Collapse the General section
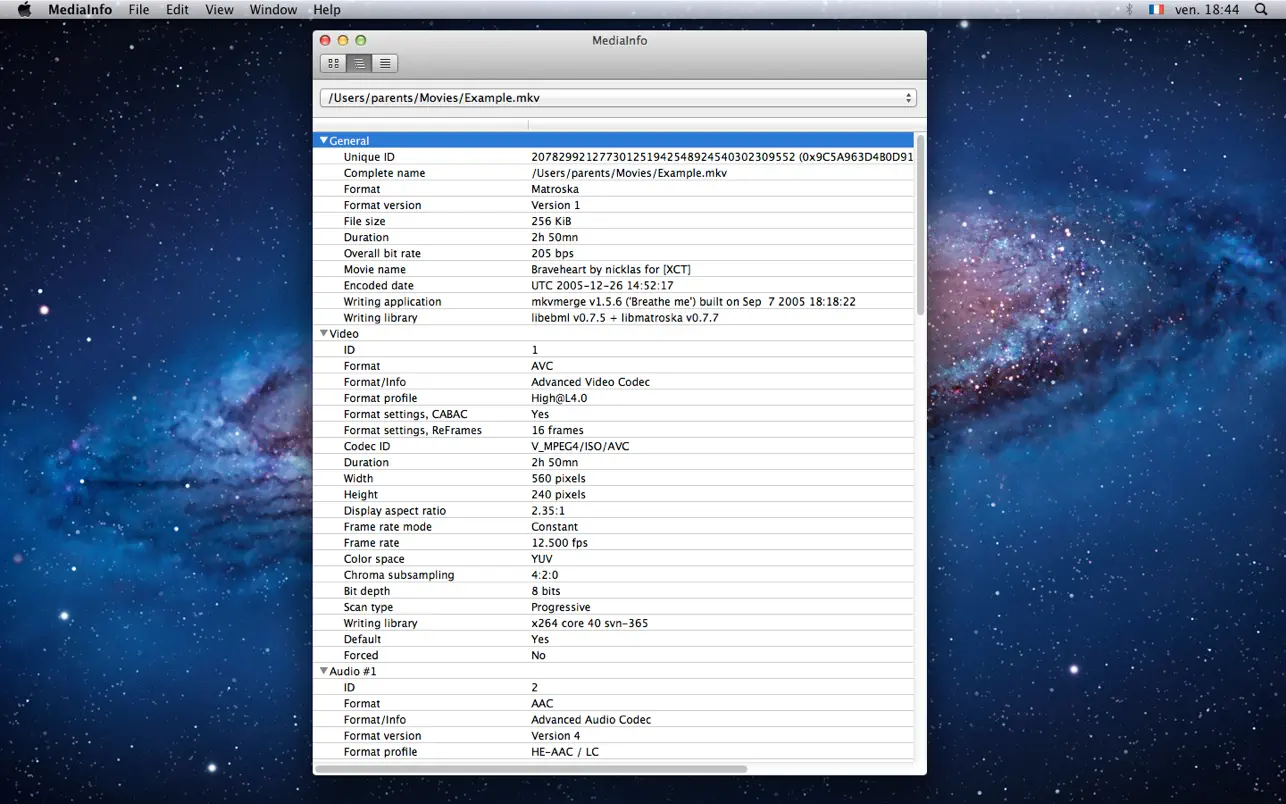 tap(323, 141)
